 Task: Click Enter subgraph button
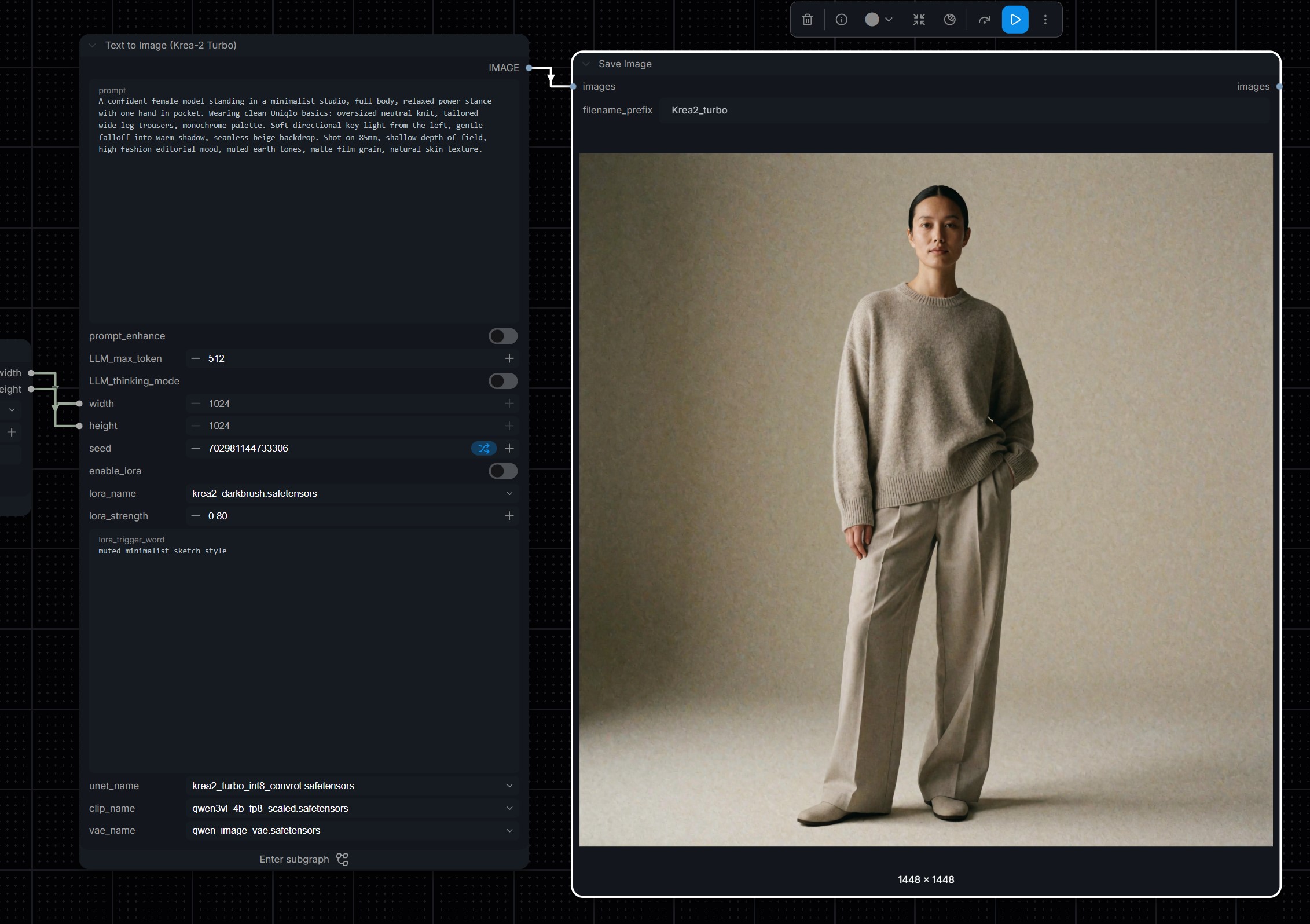point(304,859)
